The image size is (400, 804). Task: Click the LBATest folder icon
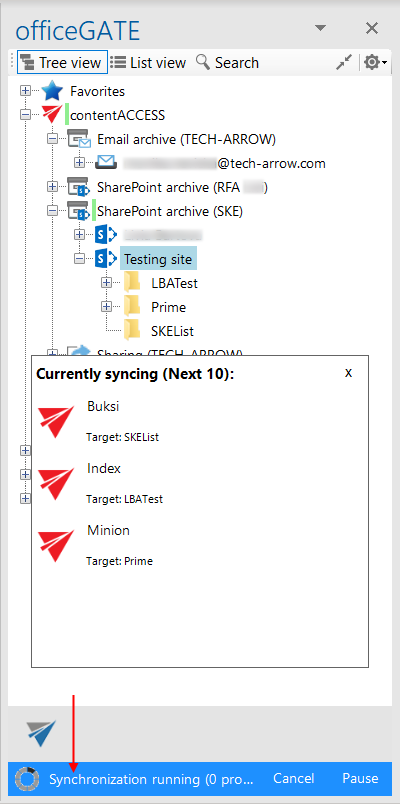pyautogui.click(x=132, y=283)
